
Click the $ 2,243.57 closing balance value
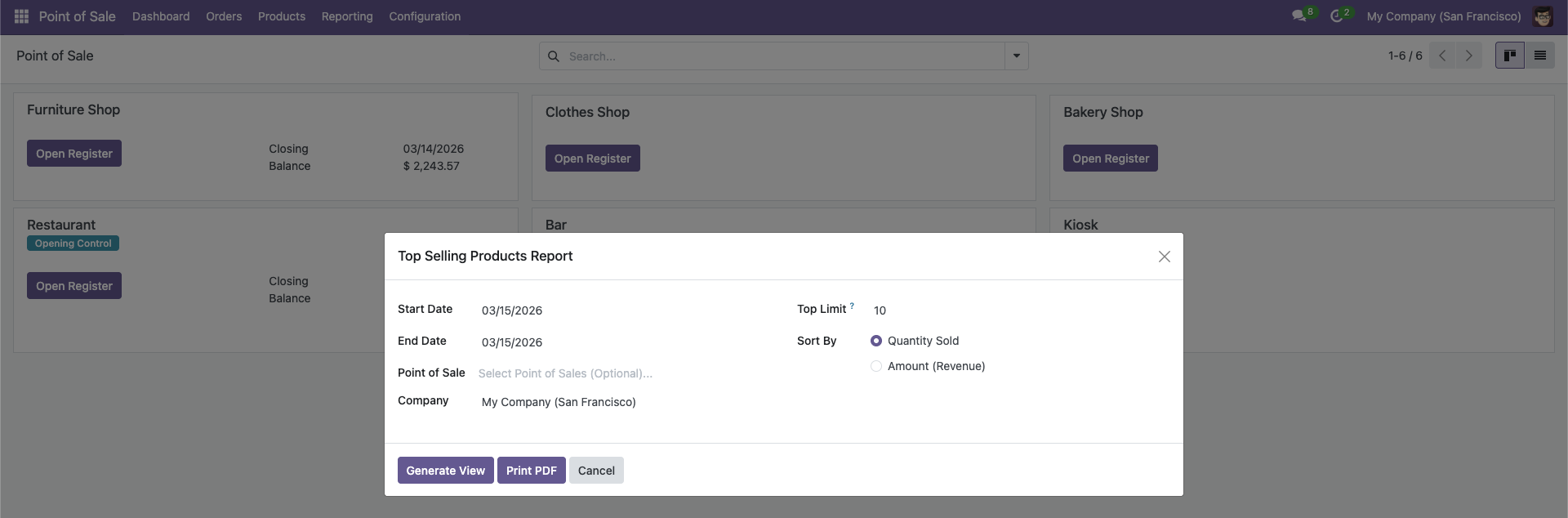(x=431, y=166)
